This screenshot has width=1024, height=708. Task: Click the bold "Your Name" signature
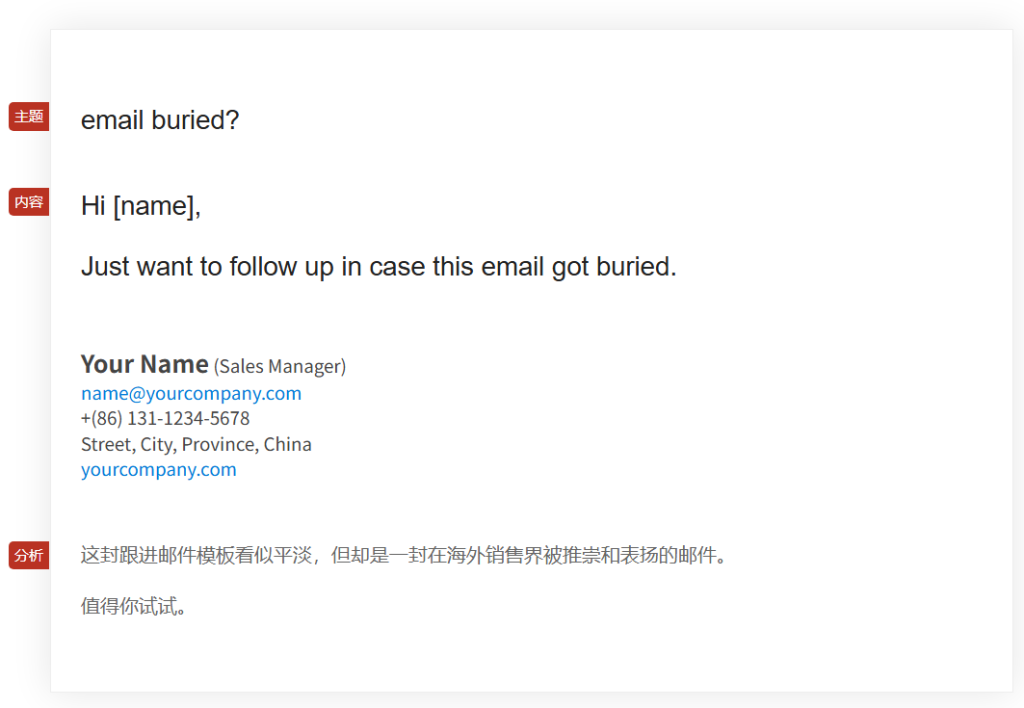144,364
